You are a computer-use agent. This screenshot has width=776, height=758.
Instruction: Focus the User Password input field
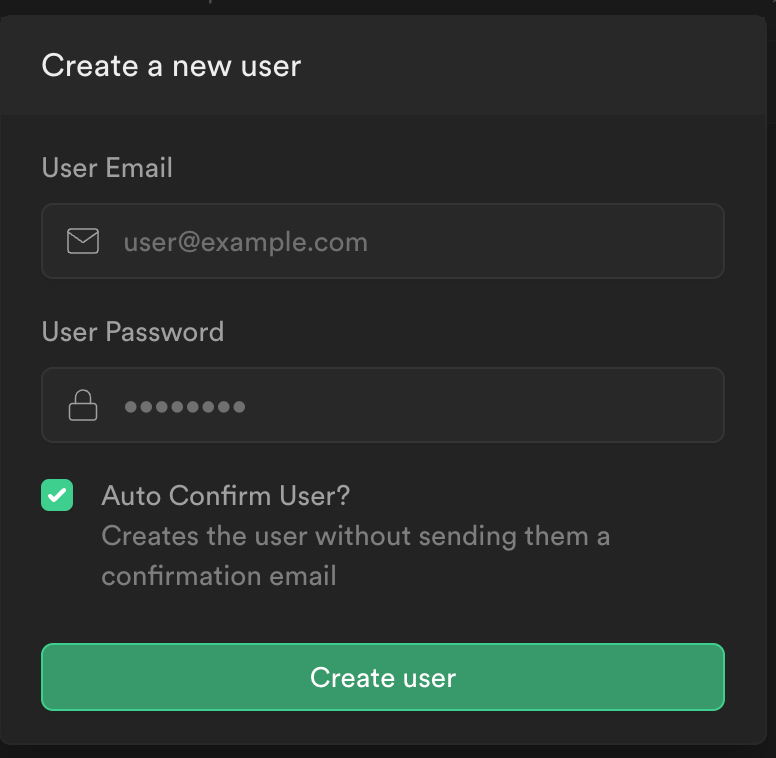[400, 405]
